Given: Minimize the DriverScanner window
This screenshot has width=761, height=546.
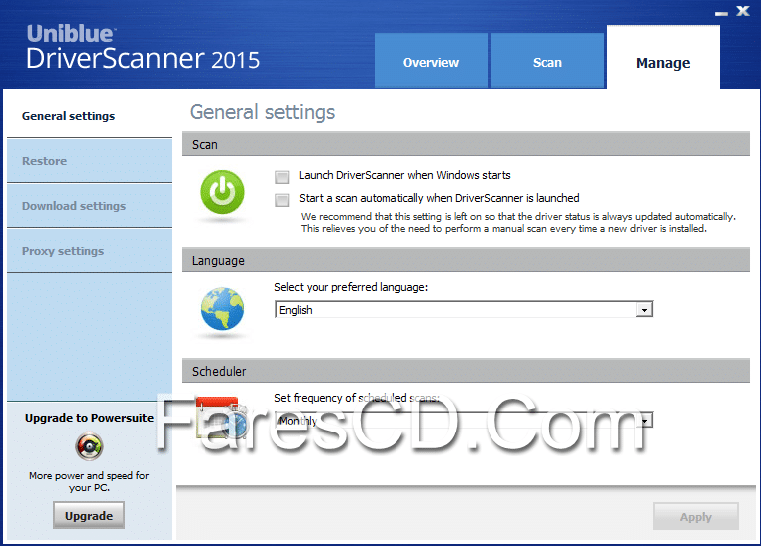Looking at the screenshot, I should click(x=721, y=13).
